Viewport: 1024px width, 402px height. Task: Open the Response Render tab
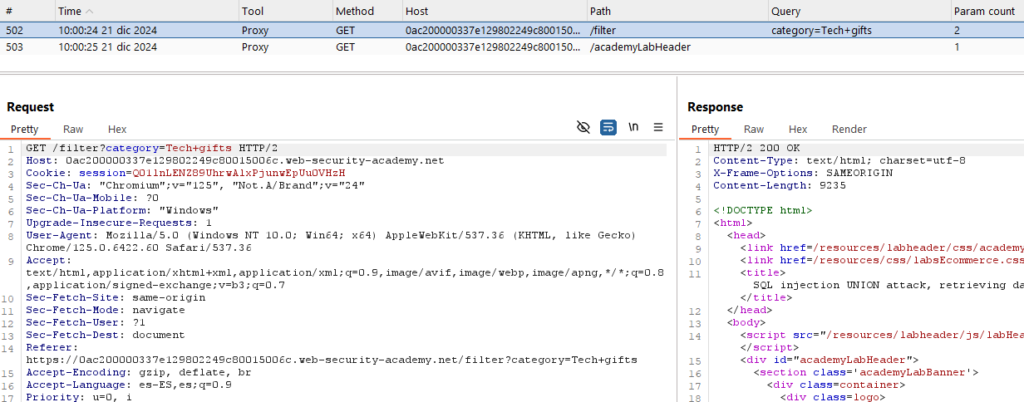pyautogui.click(x=849, y=129)
